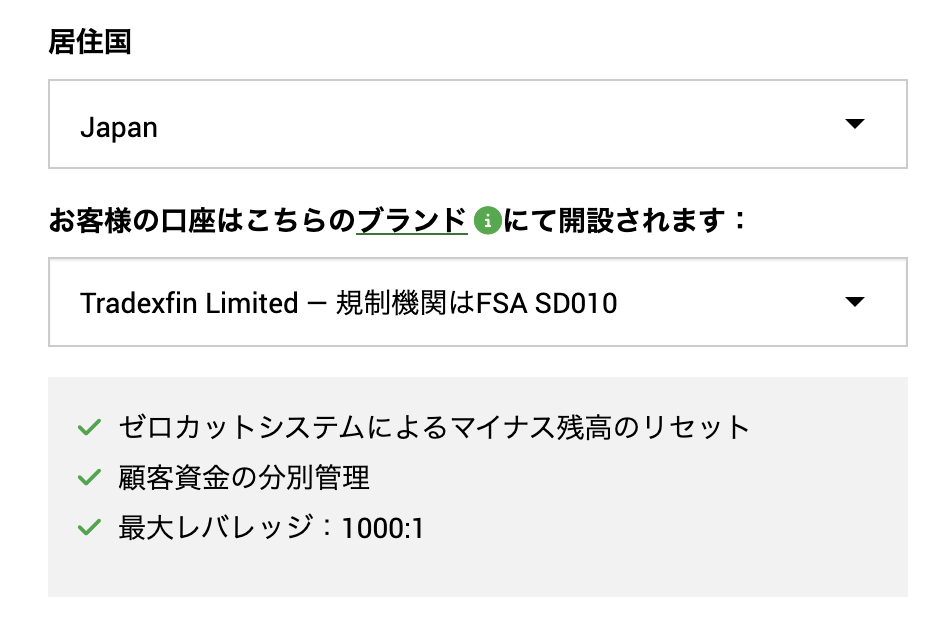Click the 1000:1 leverage value
This screenshot has width=946, height=619.
(x=383, y=528)
